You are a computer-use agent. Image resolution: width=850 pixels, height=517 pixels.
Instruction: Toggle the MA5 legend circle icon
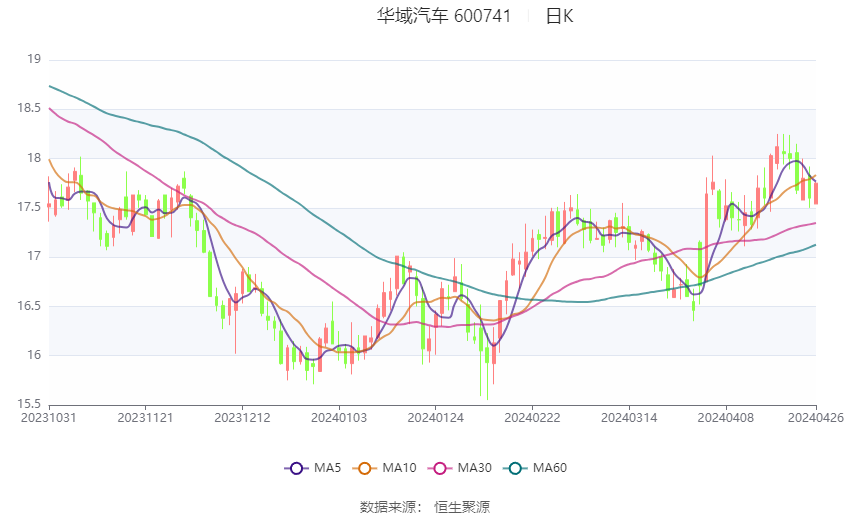coord(296,468)
